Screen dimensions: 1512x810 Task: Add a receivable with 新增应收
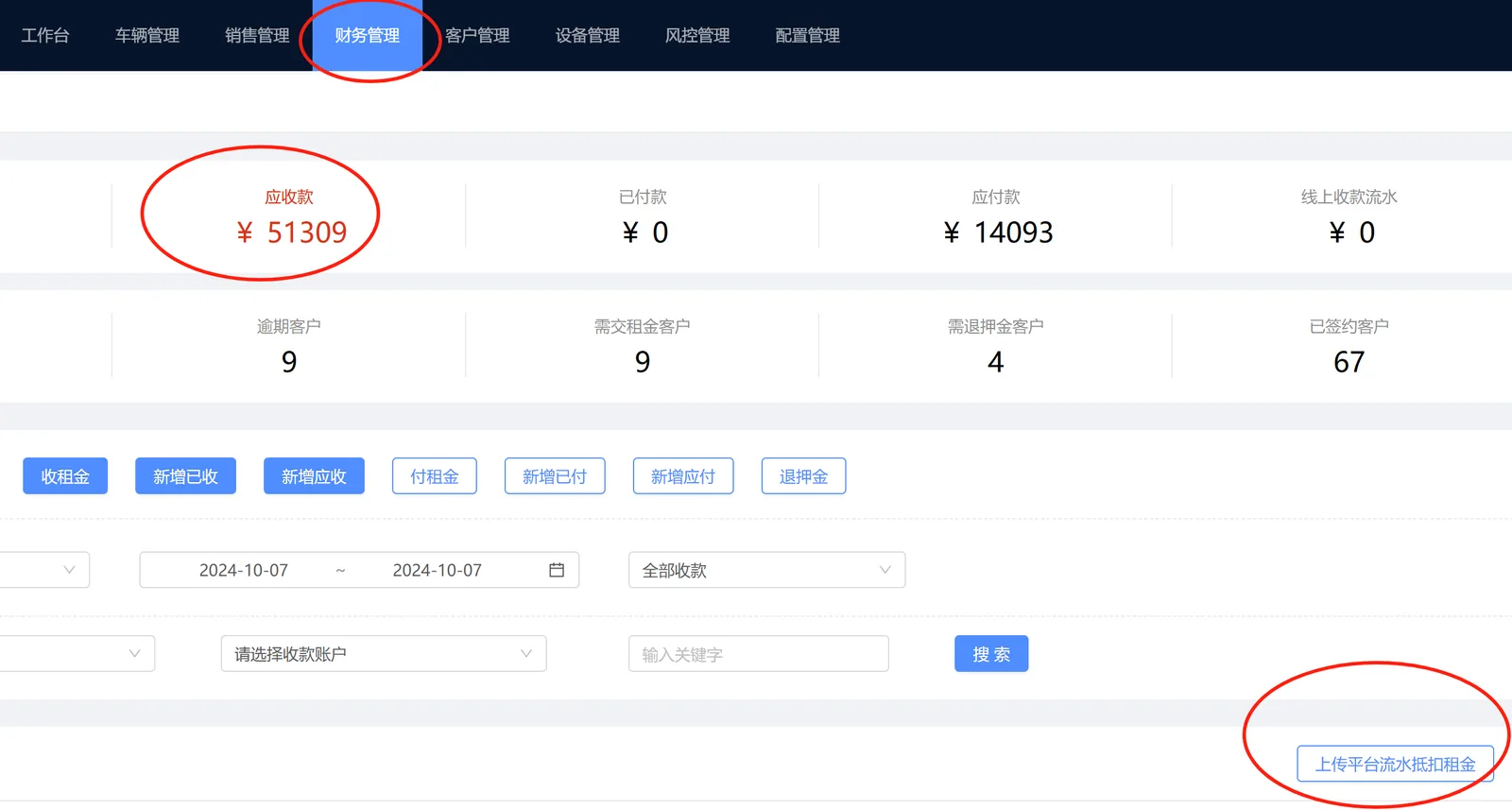pyautogui.click(x=314, y=476)
